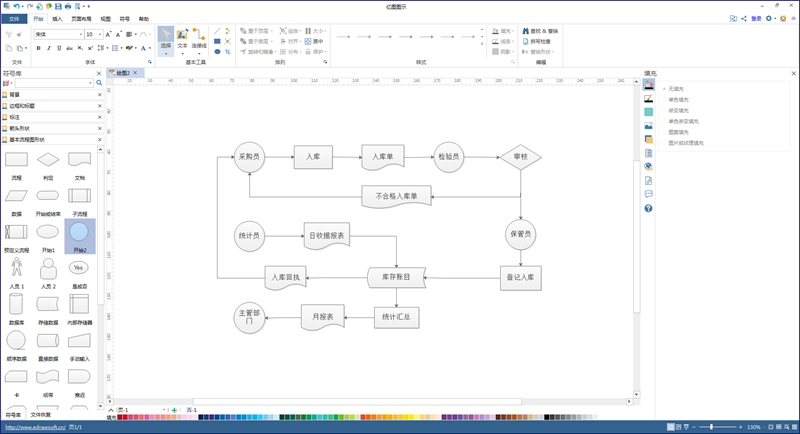
Task: Toggle italic formatting
Action: [x=49, y=48]
